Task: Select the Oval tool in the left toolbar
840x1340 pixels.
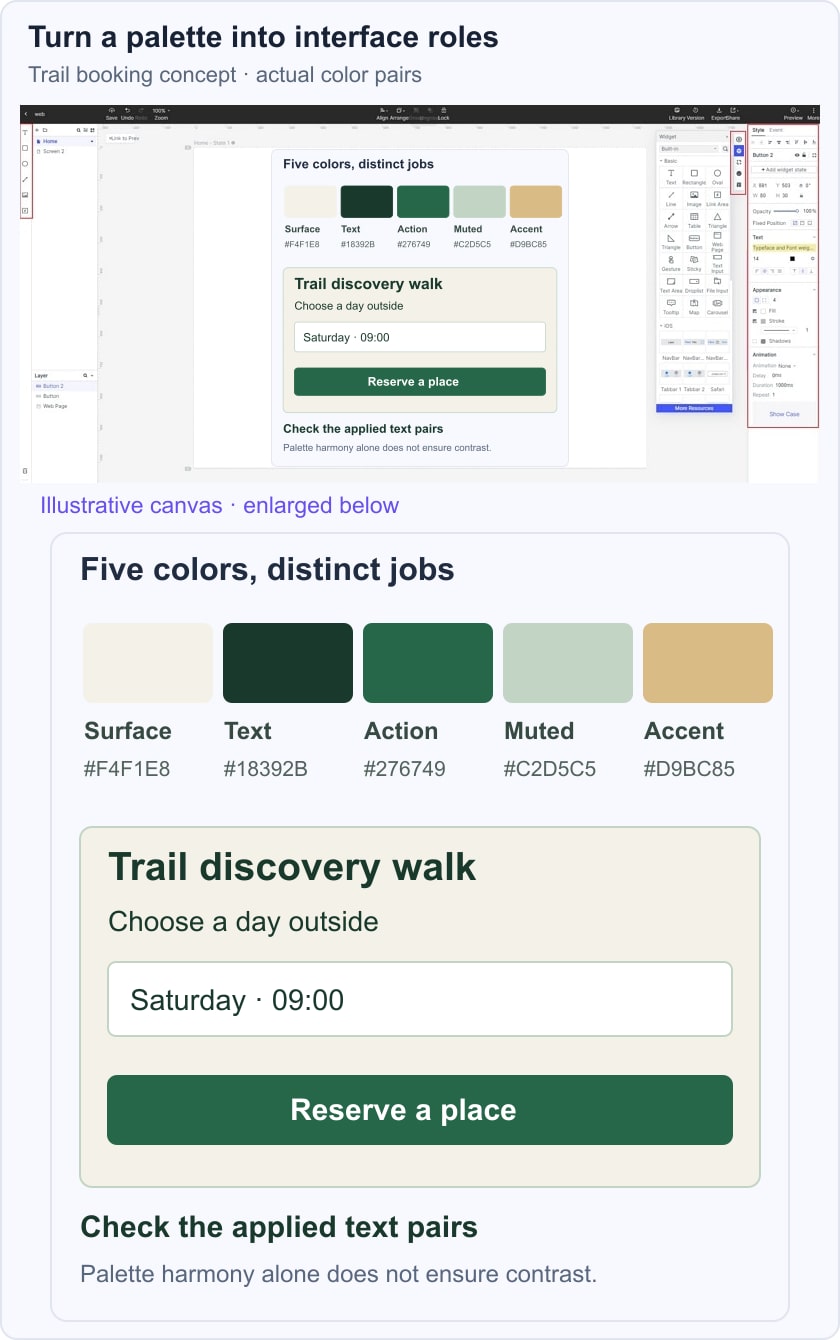Action: 25,163
